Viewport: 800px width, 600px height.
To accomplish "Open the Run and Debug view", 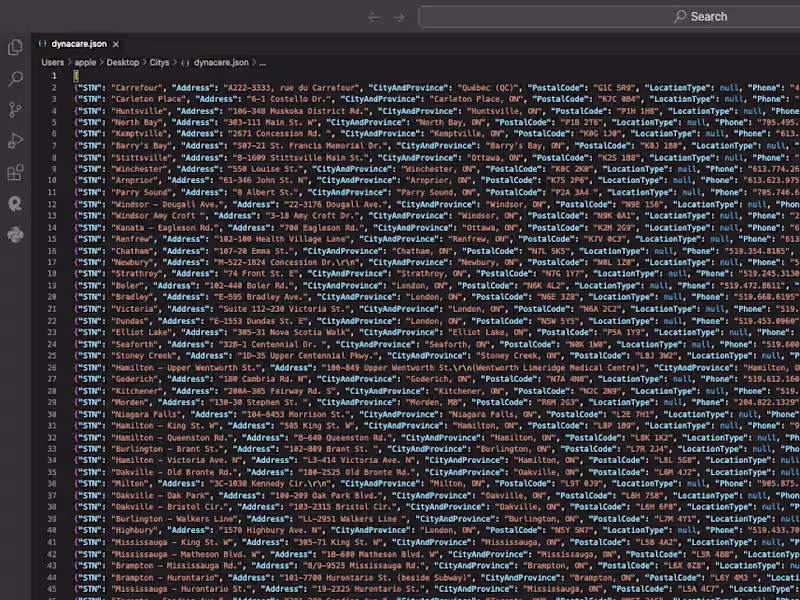I will point(15,141).
